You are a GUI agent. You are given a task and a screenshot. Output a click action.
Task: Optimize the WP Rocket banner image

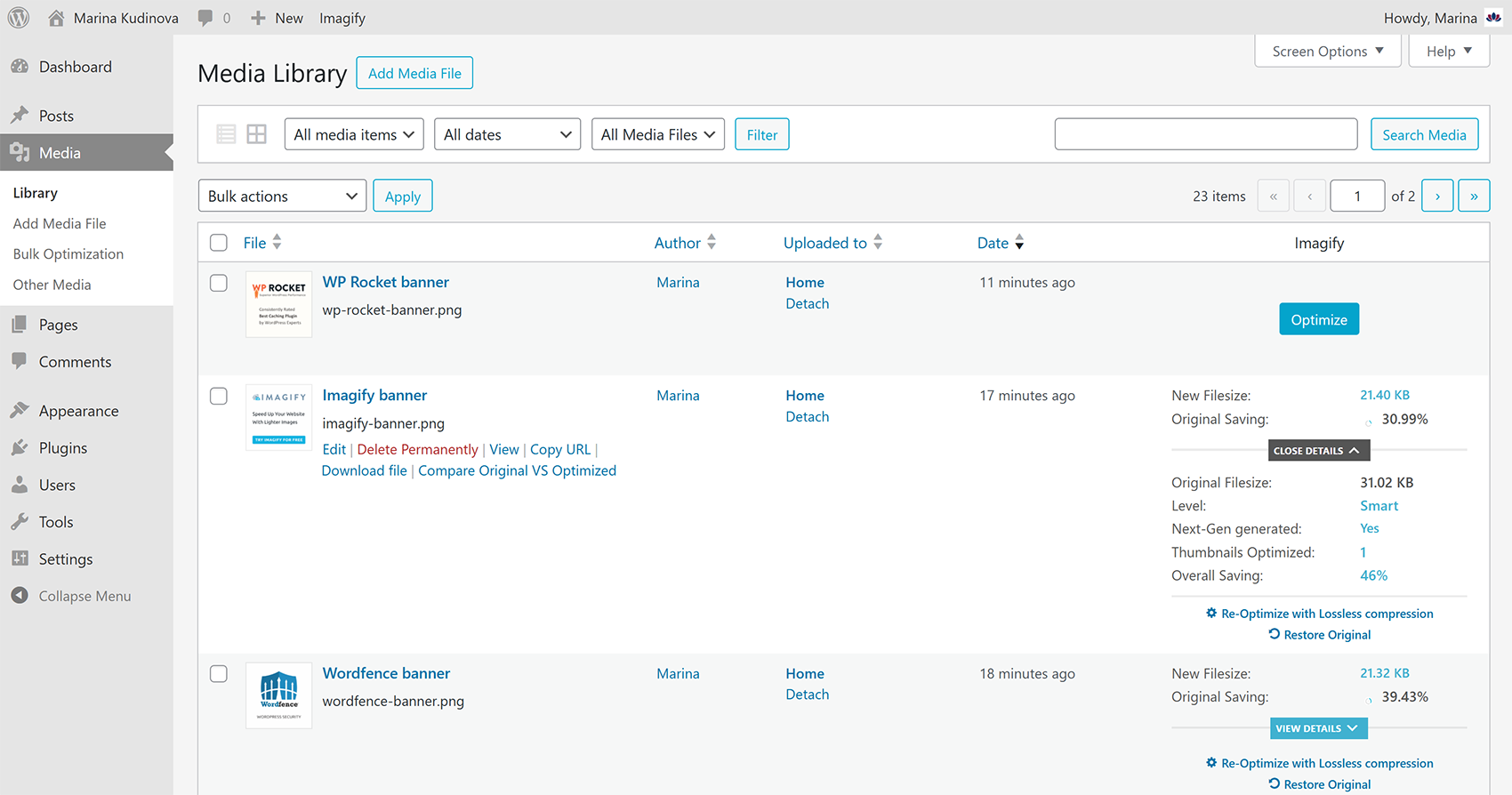coord(1319,319)
